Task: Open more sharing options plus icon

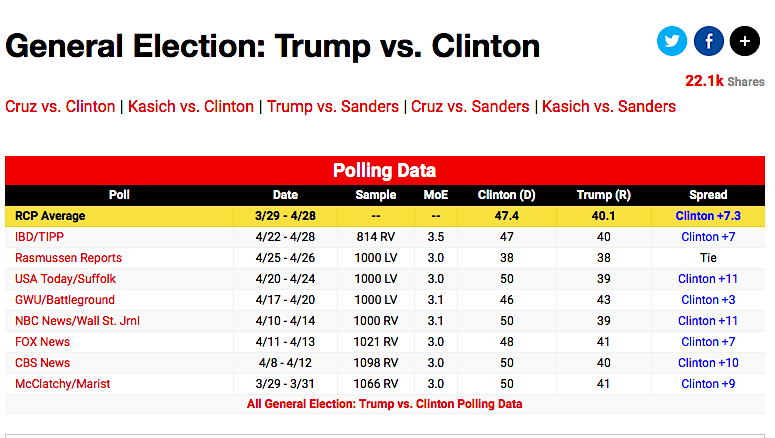Action: click(744, 41)
